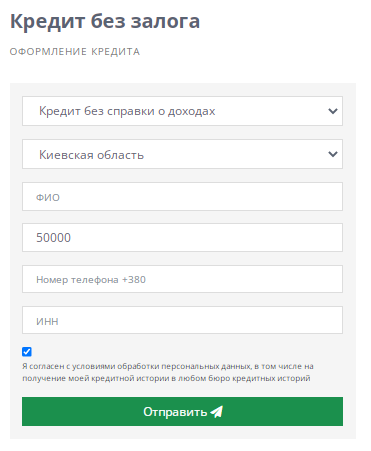Screen dimensions: 371x451
Task: Click the loan amount field showing 50000
Action: 182,238
